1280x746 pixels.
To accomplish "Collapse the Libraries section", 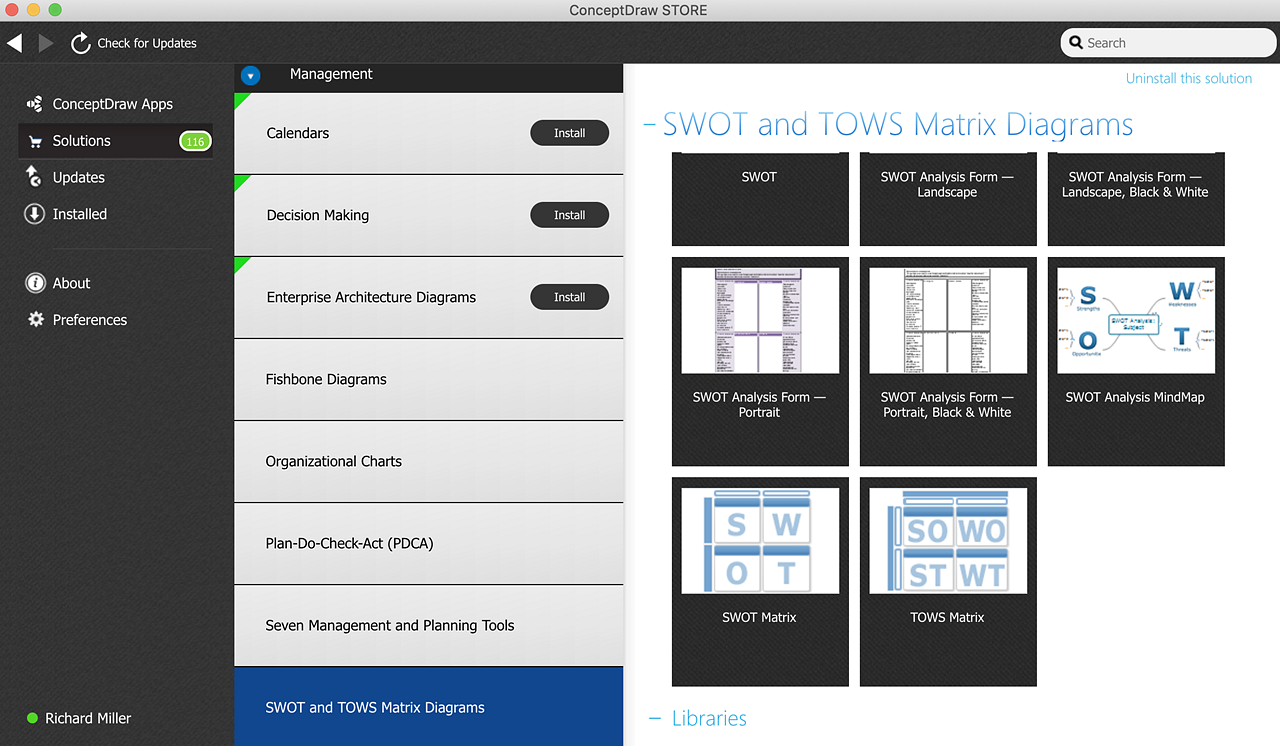I will click(655, 718).
